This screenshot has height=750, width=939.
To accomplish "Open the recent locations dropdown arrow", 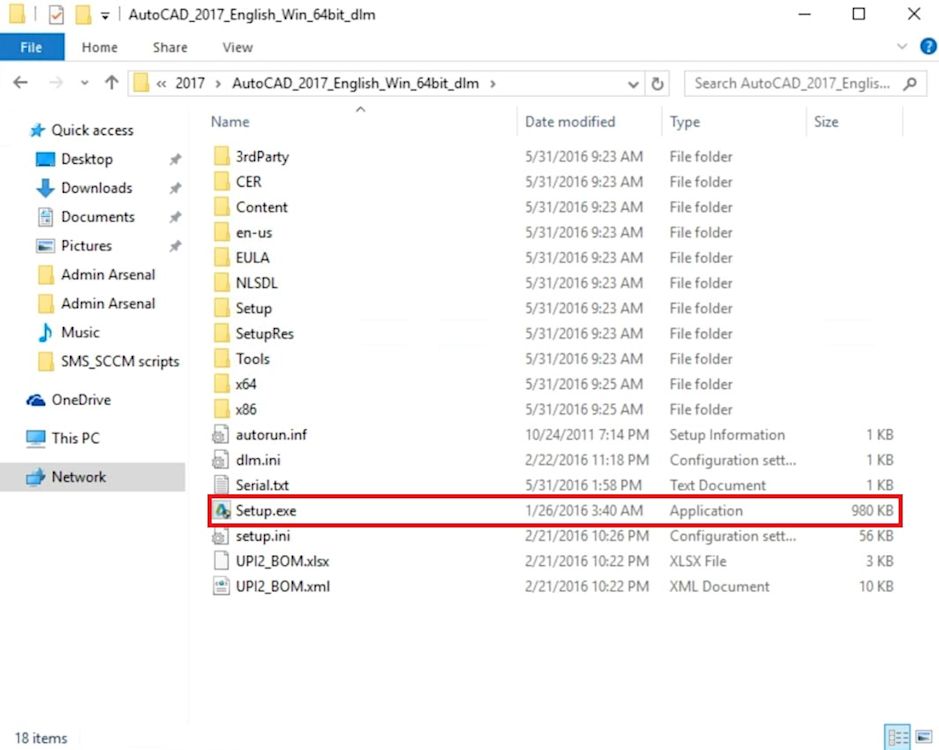I will [84, 83].
